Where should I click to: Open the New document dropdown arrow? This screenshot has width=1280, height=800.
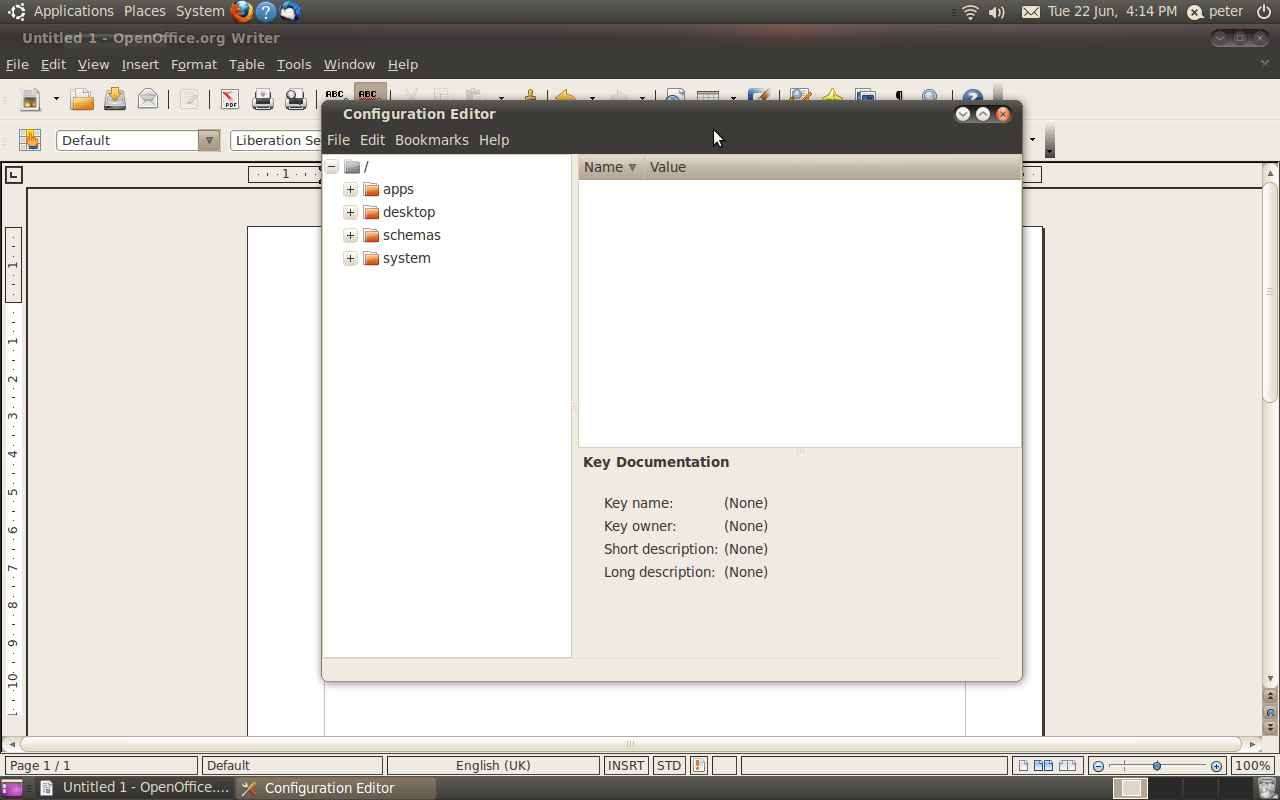tap(56, 99)
